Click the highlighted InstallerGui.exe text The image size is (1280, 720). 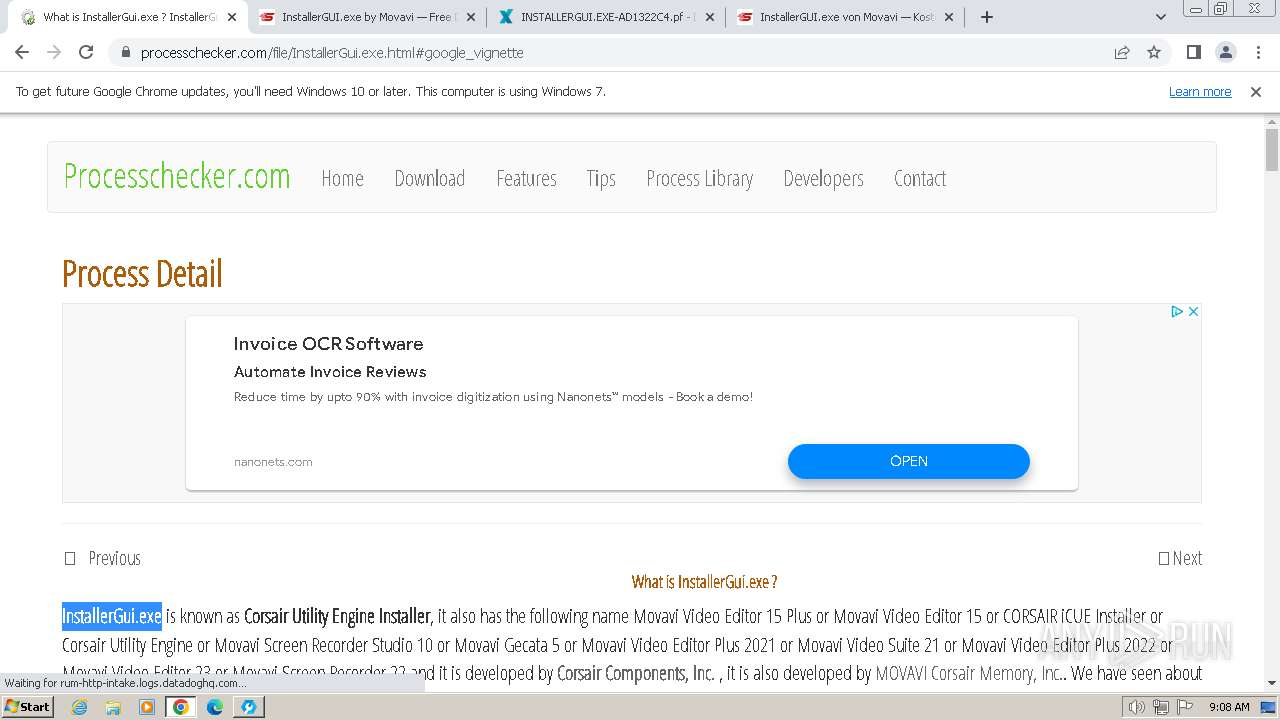point(112,616)
